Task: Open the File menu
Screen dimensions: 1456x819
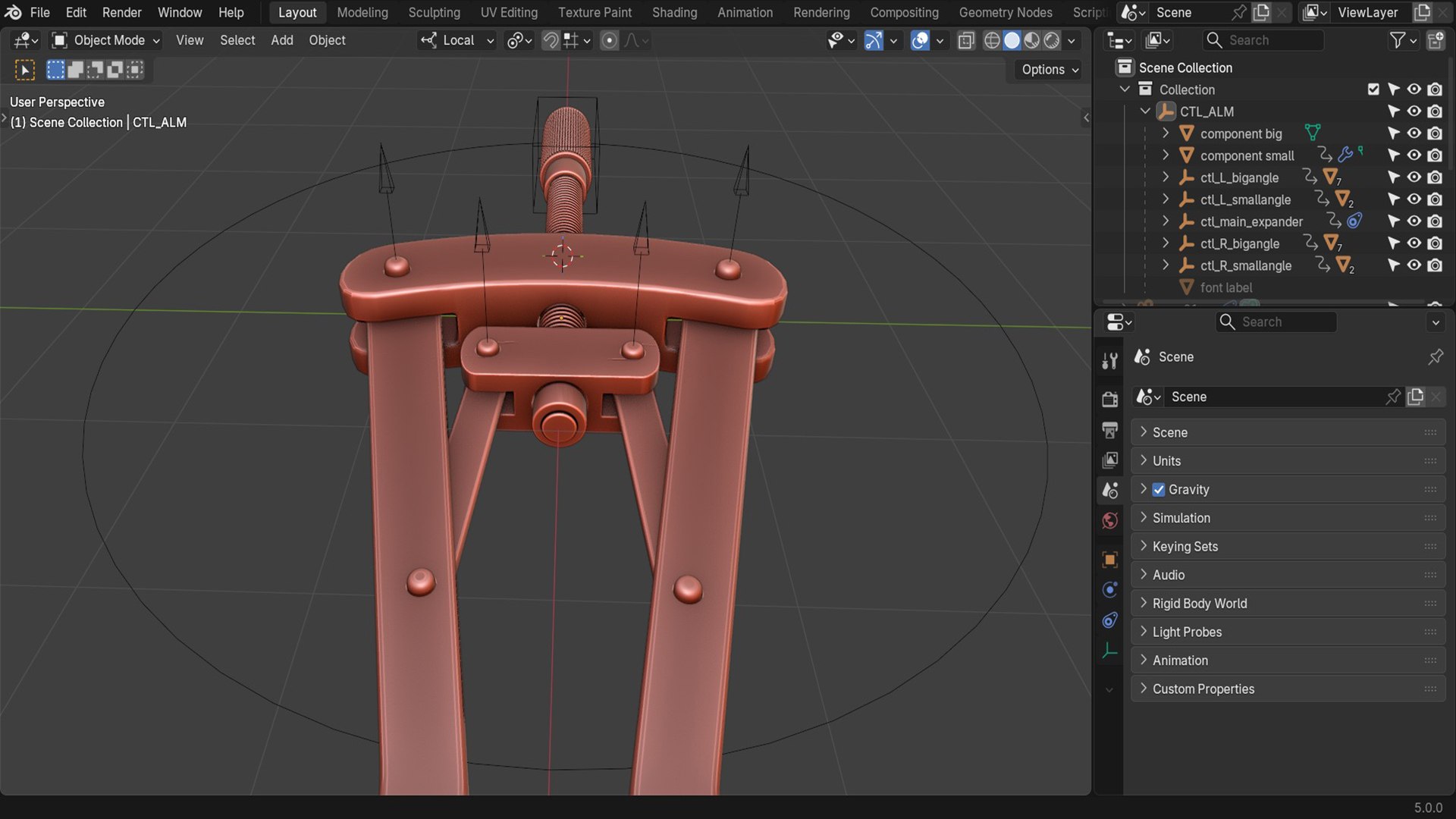Action: tap(39, 12)
